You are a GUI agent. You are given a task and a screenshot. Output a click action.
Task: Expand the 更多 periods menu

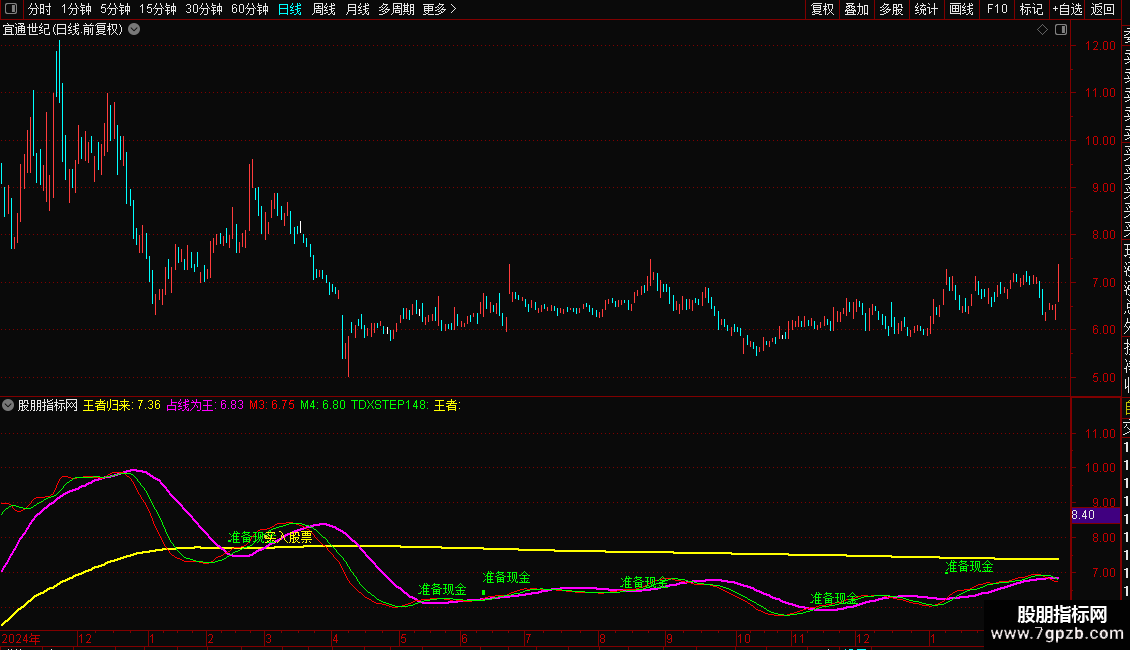(x=439, y=9)
